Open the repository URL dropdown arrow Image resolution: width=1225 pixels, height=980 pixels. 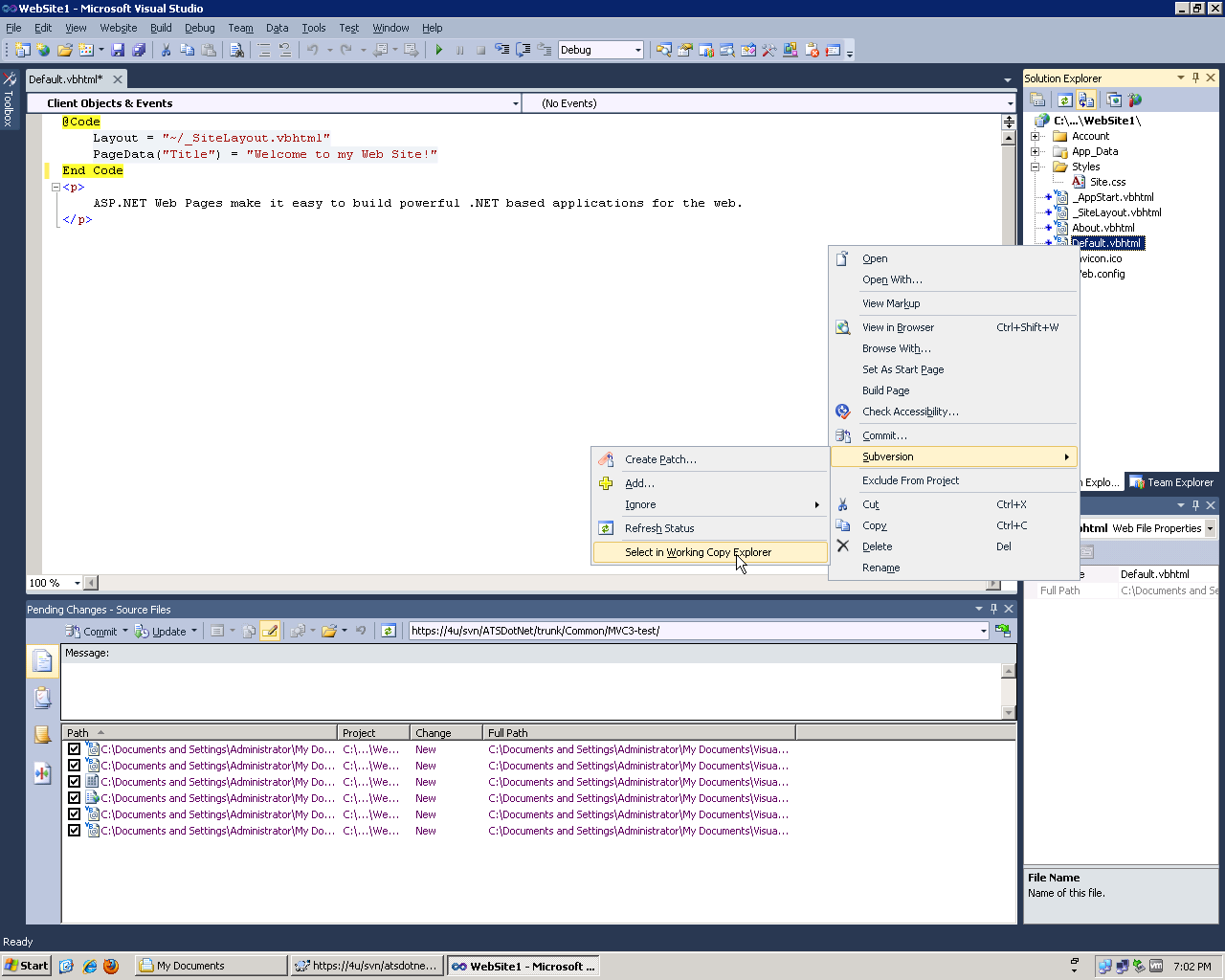[x=983, y=631]
